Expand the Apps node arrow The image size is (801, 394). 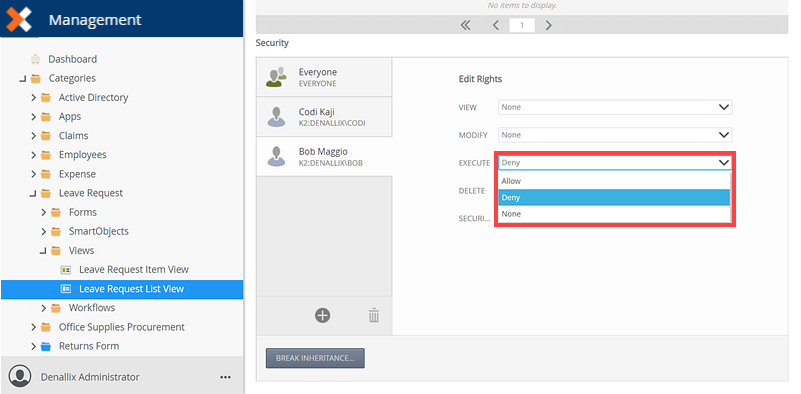point(33,117)
